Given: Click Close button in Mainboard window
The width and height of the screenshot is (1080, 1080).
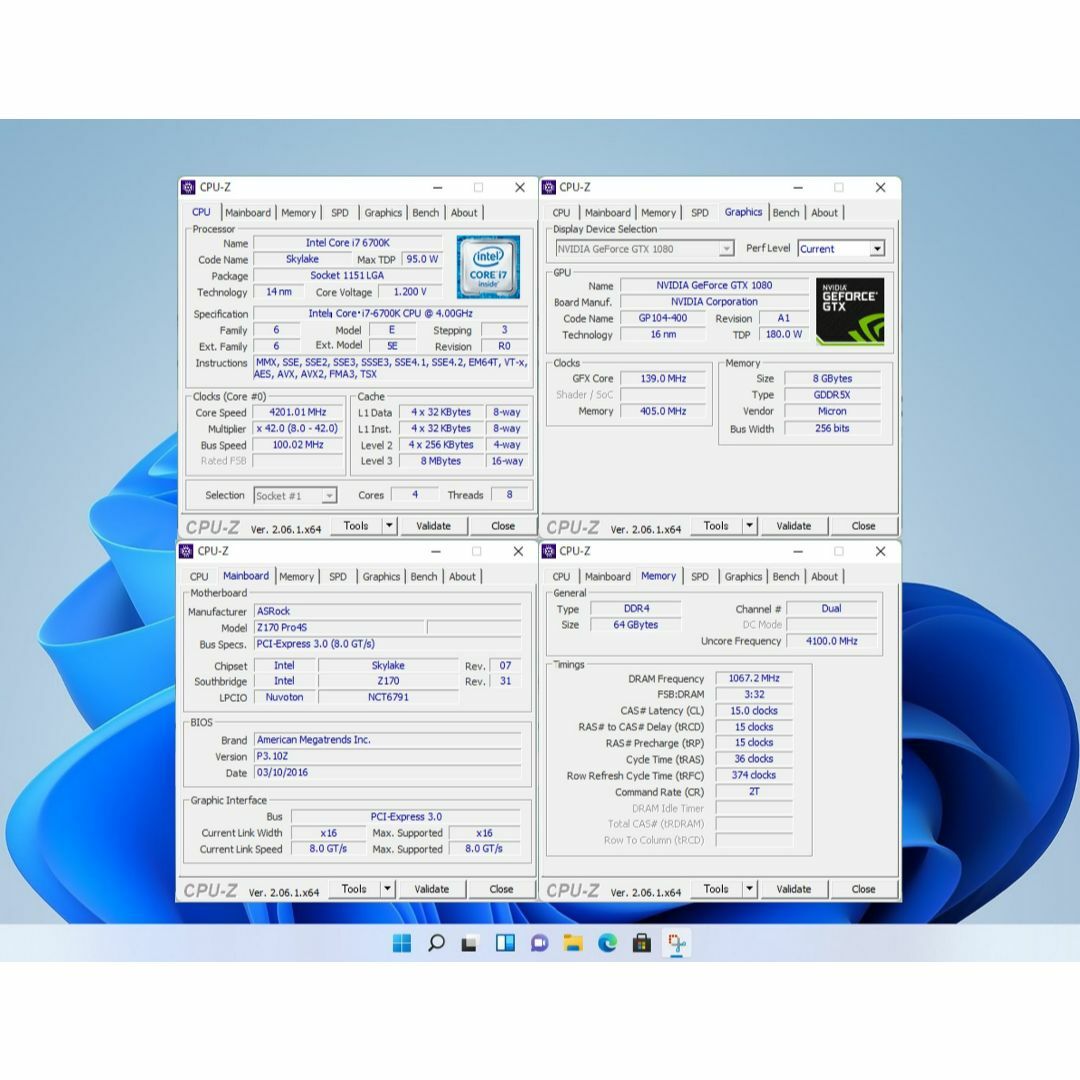Looking at the screenshot, I should [501, 889].
